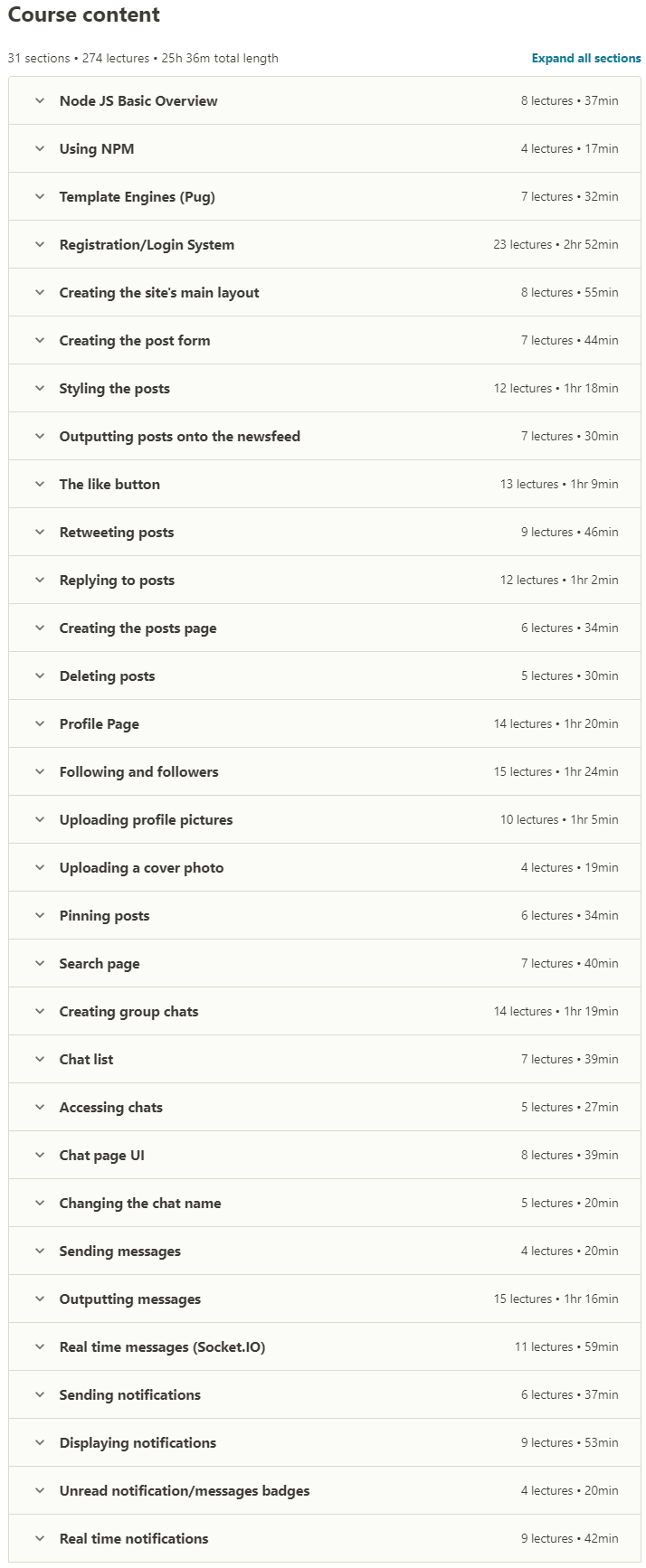Expand the Sending notifications section
This screenshot has width=646, height=1568.
pyautogui.click(x=129, y=1394)
